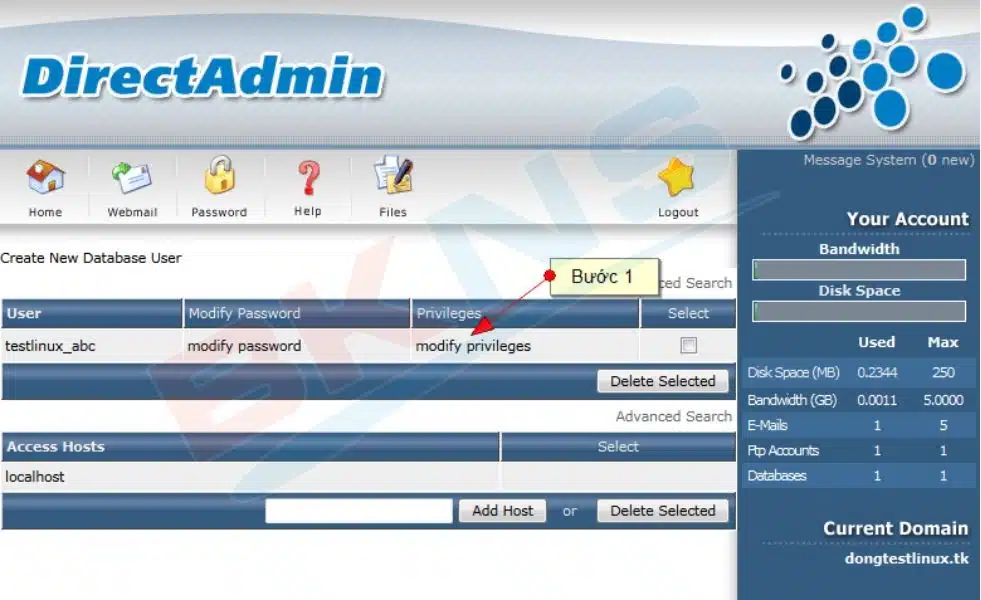
Task: Click the Bandwidth usage bar
Action: pos(859,270)
